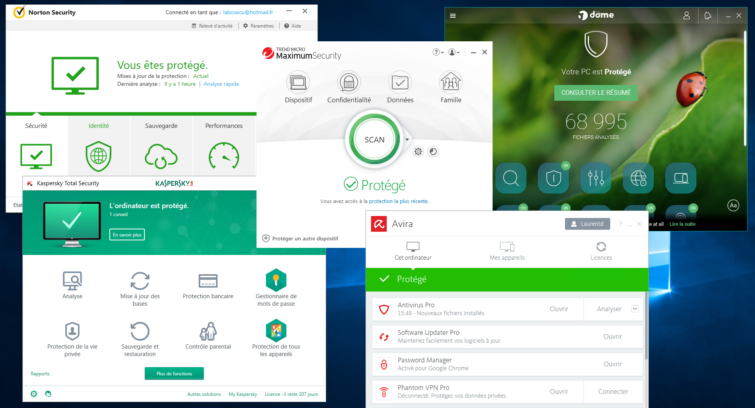Open Trend Micro reports pie icon
The height and width of the screenshot is (408, 755).
click(433, 152)
